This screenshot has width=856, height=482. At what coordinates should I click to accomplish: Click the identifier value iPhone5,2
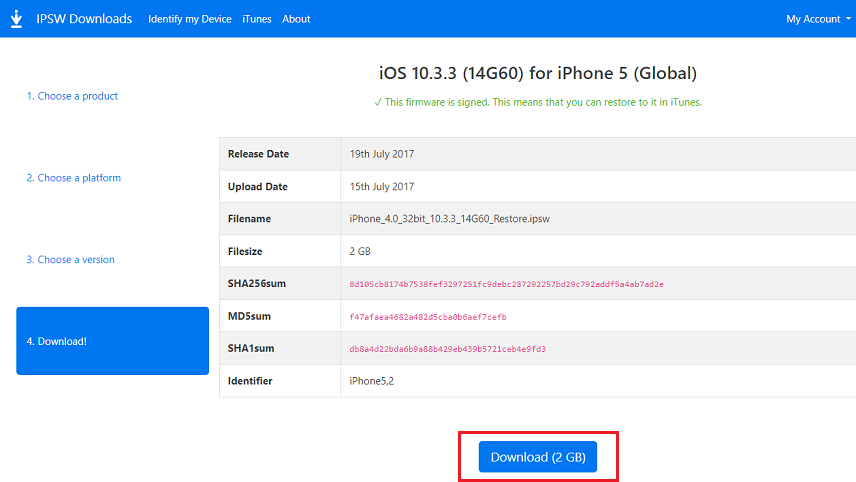coord(371,381)
